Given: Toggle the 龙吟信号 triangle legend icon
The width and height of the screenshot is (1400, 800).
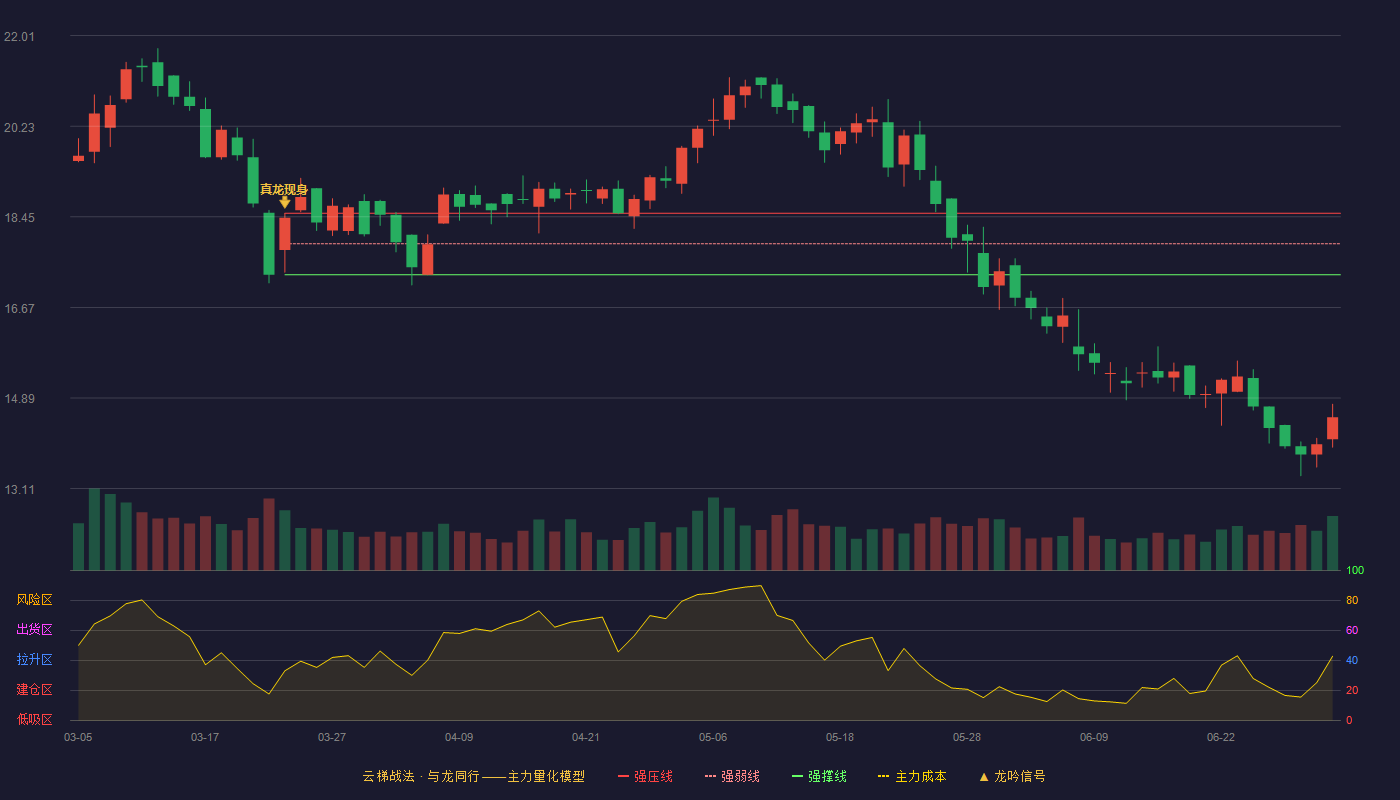Looking at the screenshot, I should pos(984,776).
